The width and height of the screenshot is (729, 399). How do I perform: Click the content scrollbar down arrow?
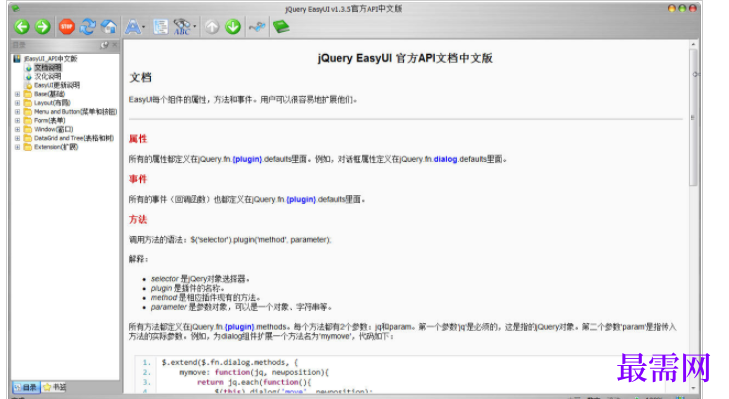point(693,387)
